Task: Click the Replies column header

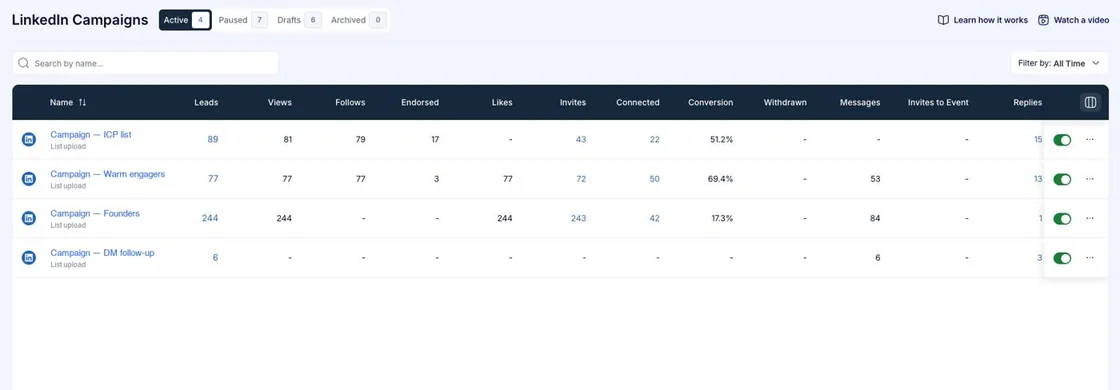Action: pos(1028,103)
